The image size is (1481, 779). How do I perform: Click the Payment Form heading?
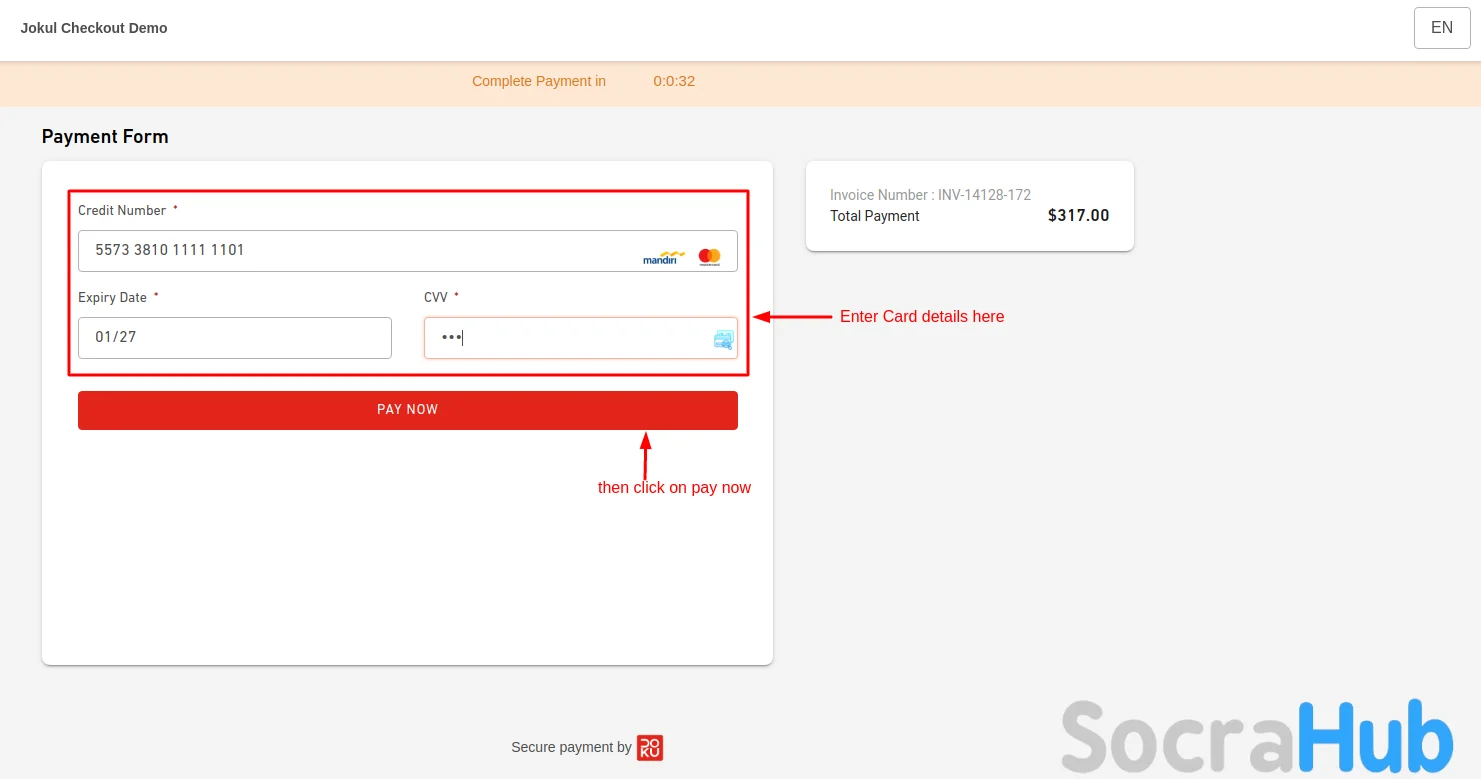(105, 137)
